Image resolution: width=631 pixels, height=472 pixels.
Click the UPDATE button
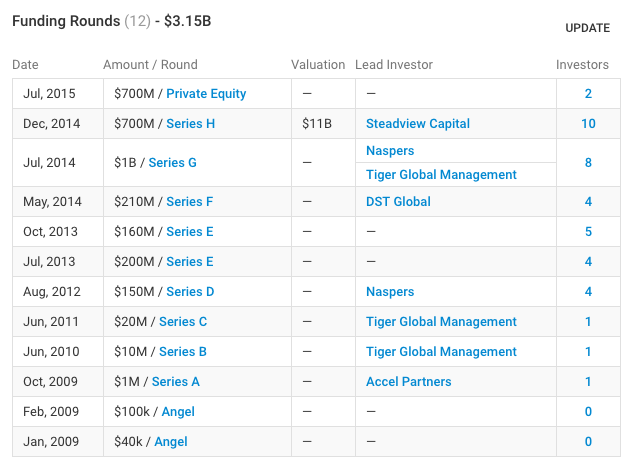click(587, 28)
